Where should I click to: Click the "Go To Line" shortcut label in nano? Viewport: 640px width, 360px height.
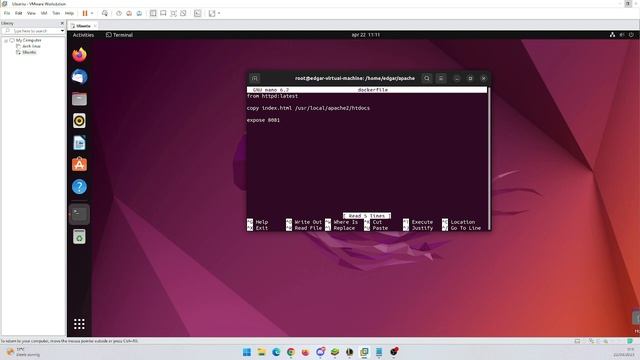point(466,228)
